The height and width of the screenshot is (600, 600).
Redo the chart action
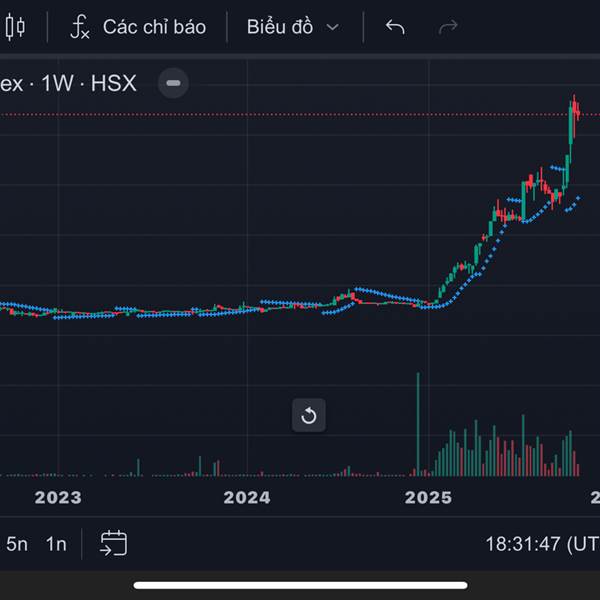pyautogui.click(x=448, y=27)
